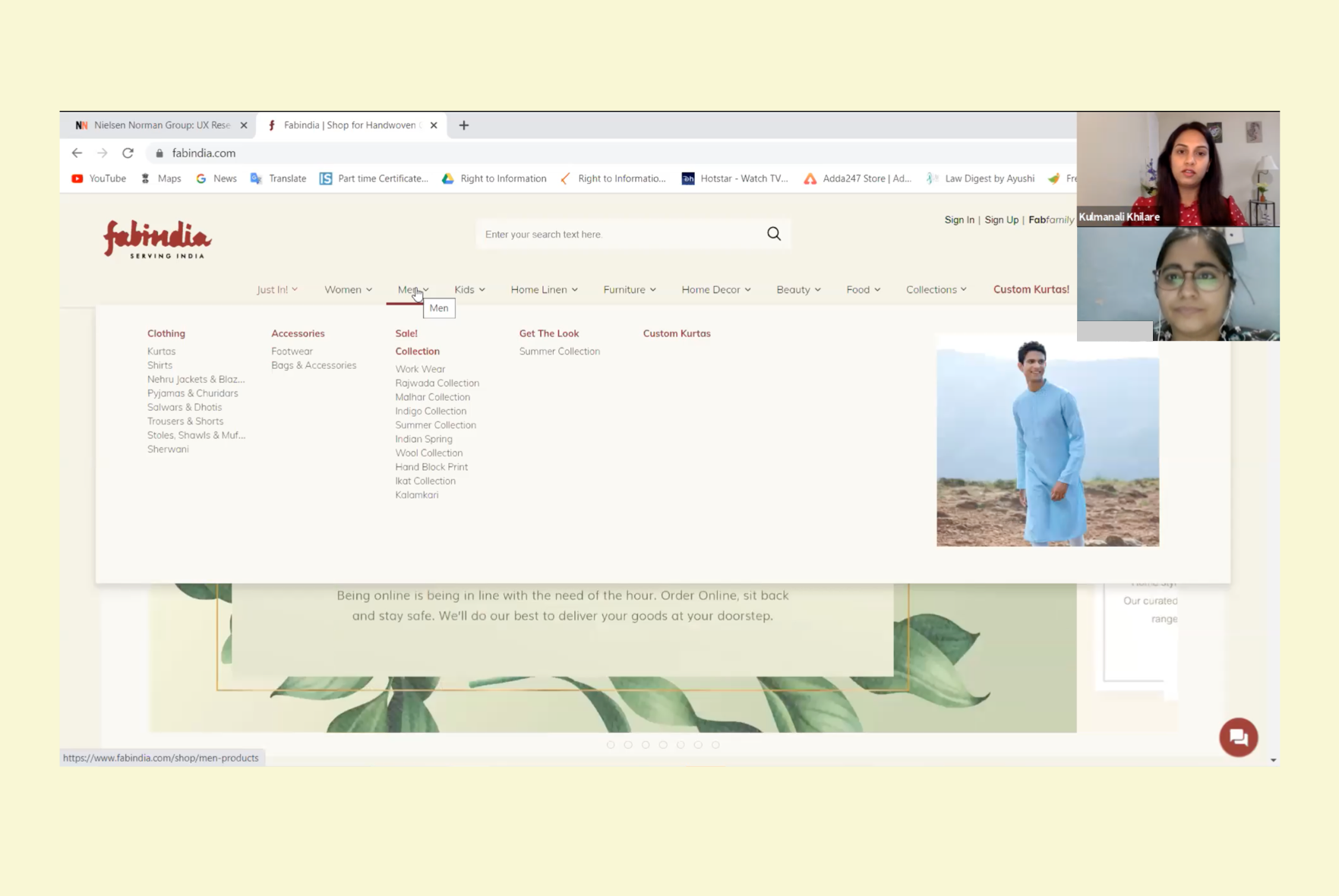Open Summer Collection under Get The Look
Viewport: 1339px width, 896px height.
(x=559, y=351)
